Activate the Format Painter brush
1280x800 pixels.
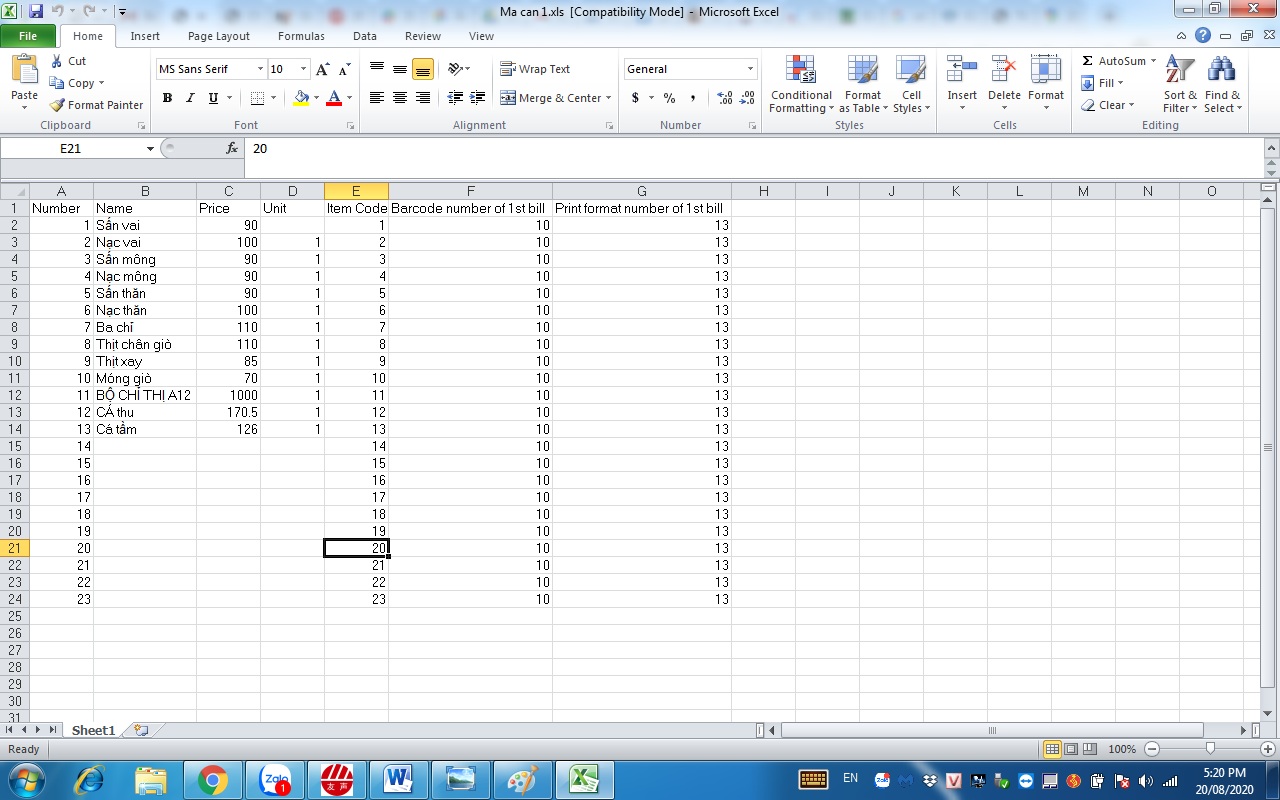coord(96,105)
